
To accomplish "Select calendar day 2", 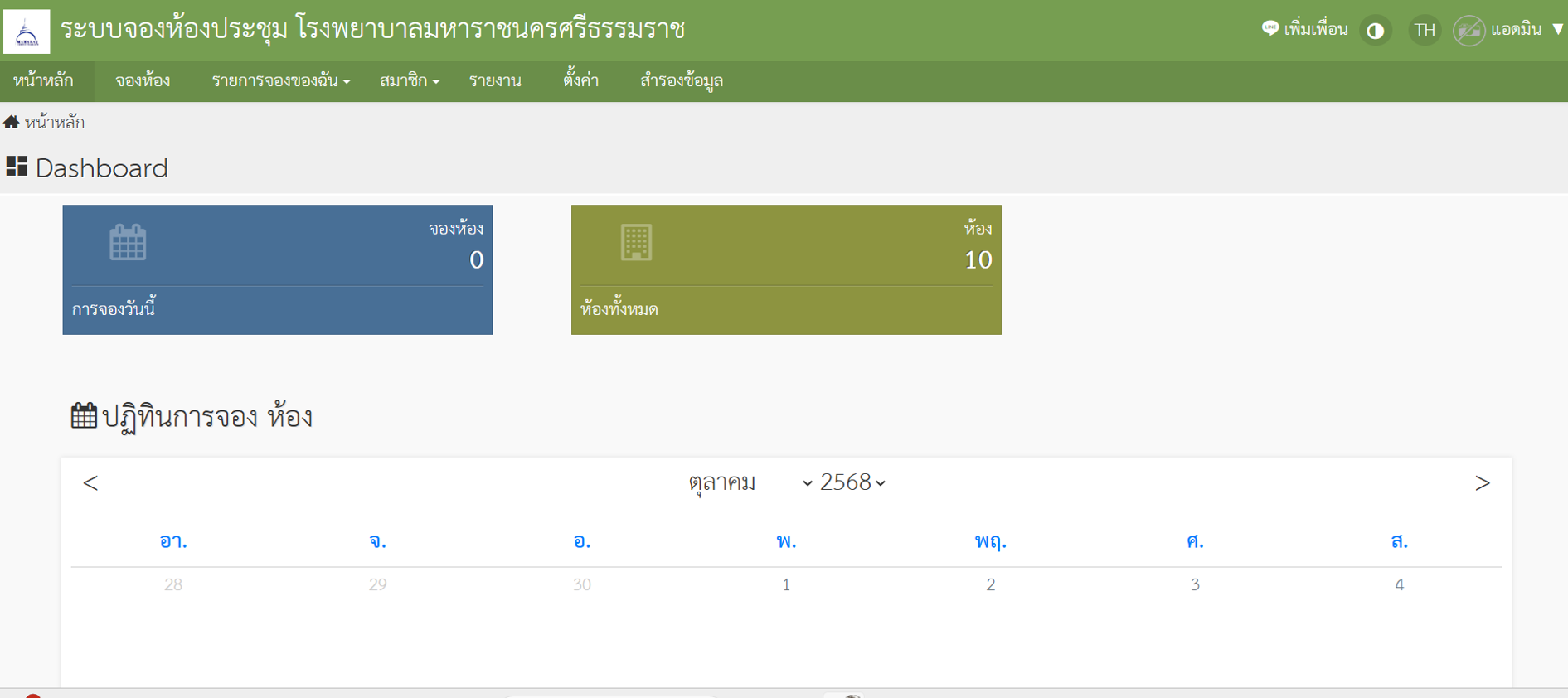I will 990,584.
